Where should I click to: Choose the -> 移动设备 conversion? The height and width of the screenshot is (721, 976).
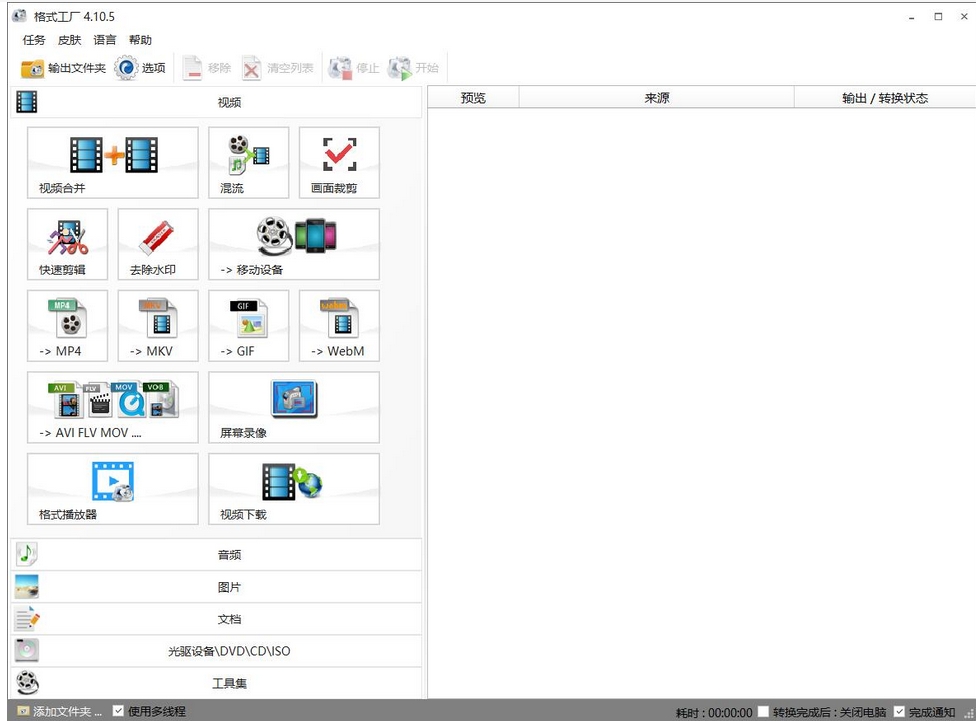pos(294,244)
